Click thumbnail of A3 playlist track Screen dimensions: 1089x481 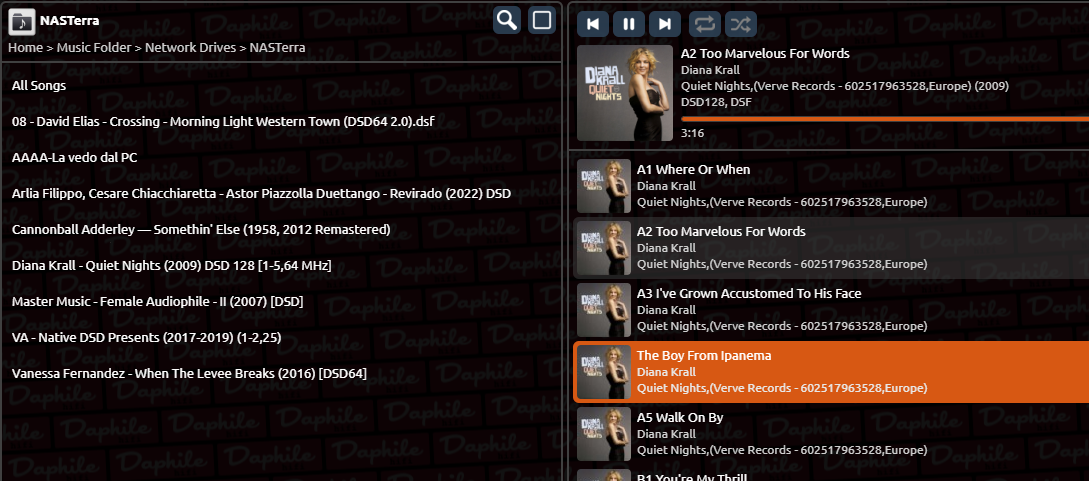(604, 310)
